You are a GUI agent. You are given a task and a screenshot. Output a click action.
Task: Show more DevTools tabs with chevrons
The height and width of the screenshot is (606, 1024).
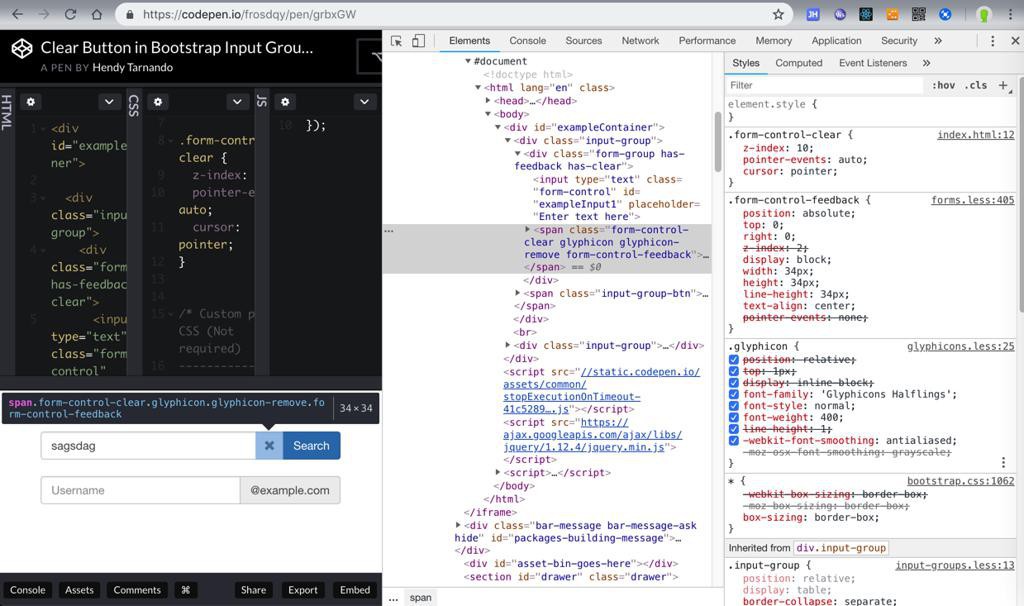point(938,40)
